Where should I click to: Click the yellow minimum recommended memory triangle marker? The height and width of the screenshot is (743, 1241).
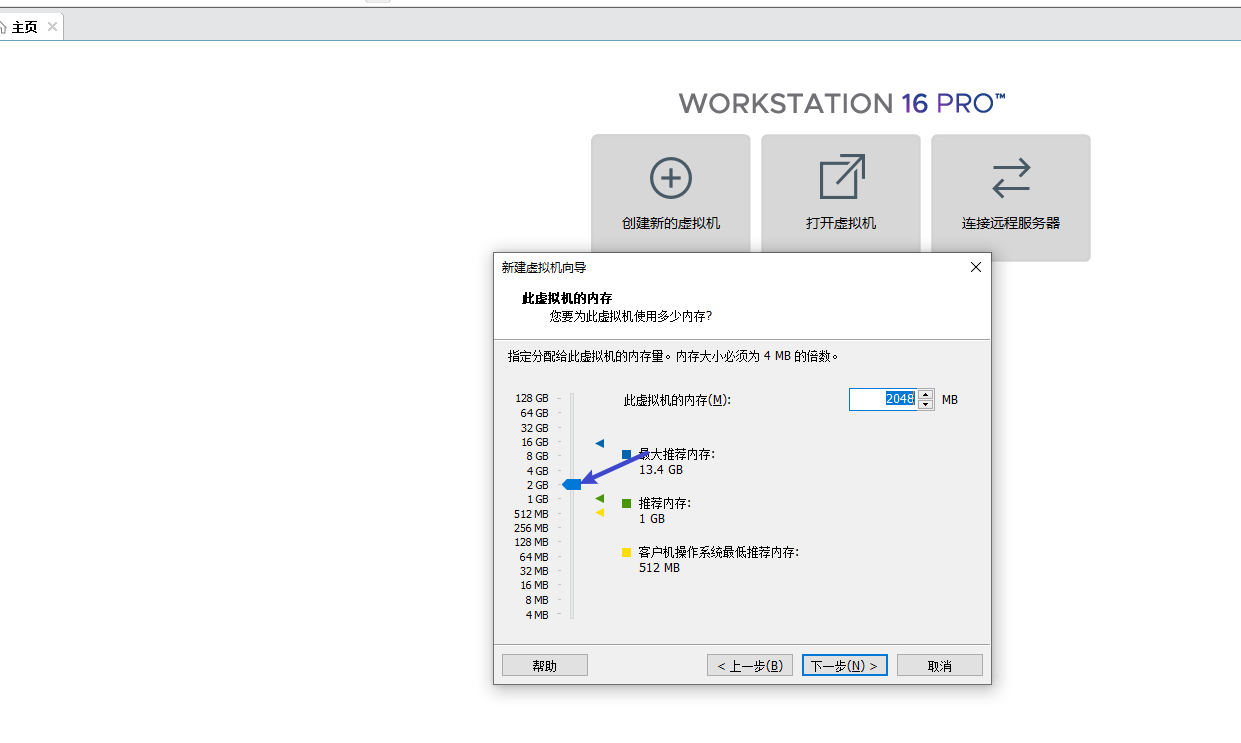(x=600, y=513)
